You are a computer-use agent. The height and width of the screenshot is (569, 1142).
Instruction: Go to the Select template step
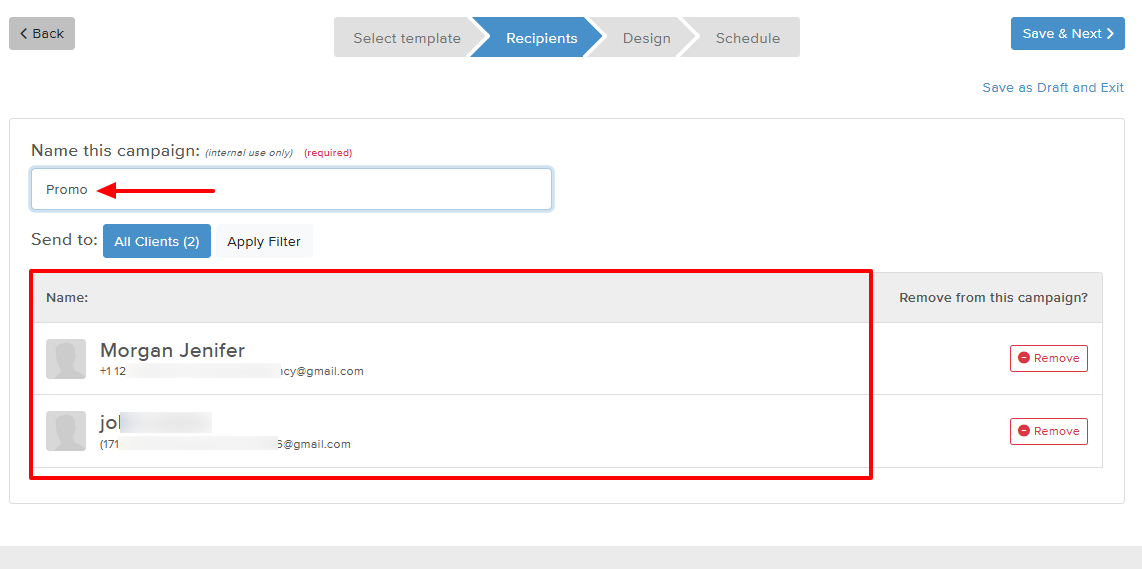click(x=406, y=38)
